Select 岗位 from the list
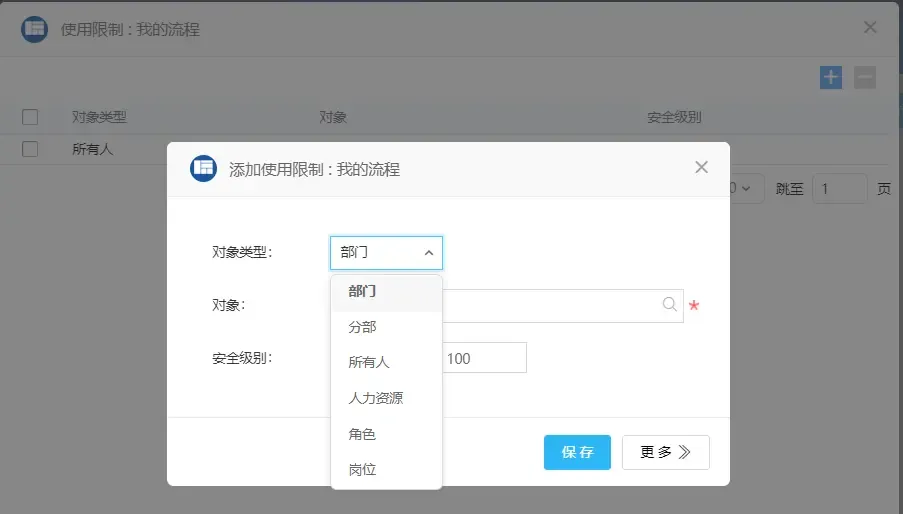Viewport: 903px width, 514px height. tap(386, 470)
